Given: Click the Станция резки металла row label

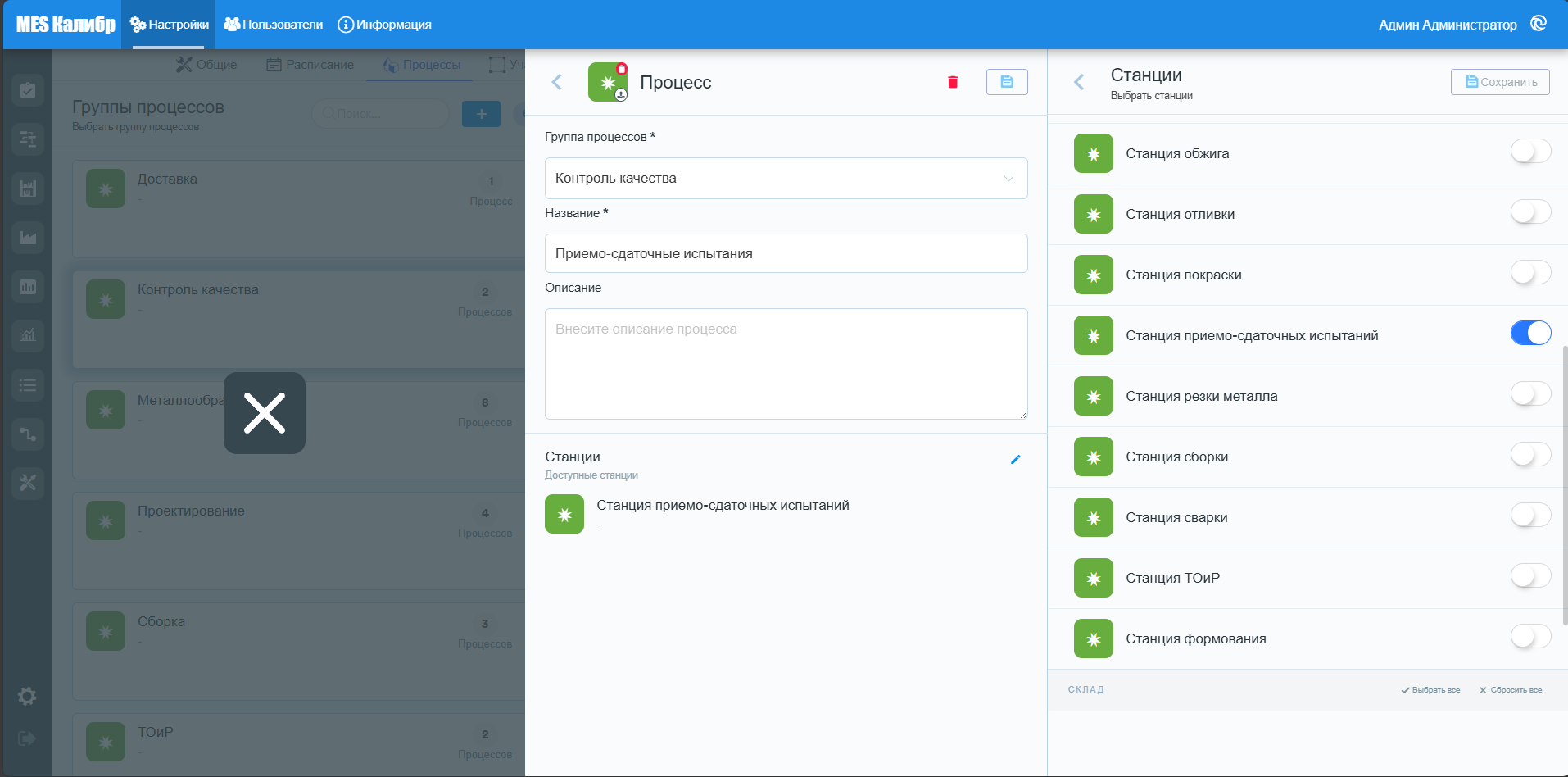Looking at the screenshot, I should pyautogui.click(x=1202, y=396).
